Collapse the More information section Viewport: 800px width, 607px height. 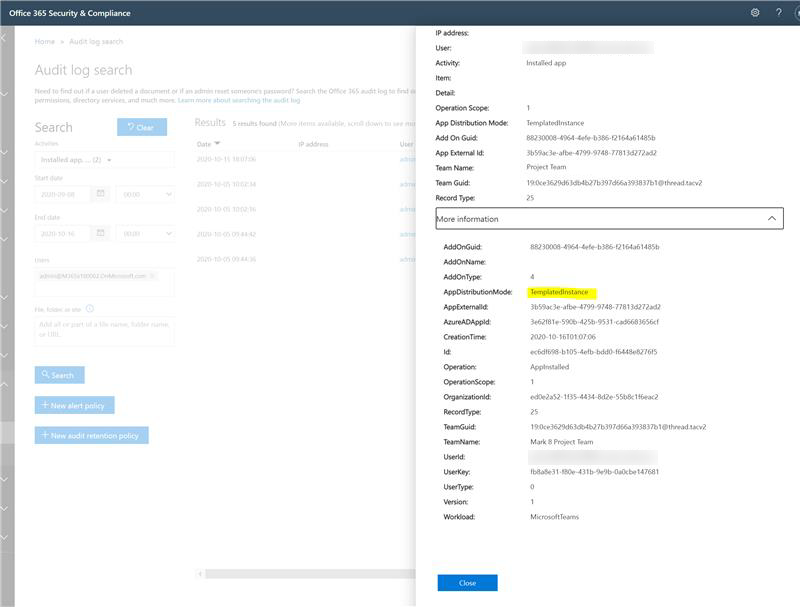pos(771,218)
